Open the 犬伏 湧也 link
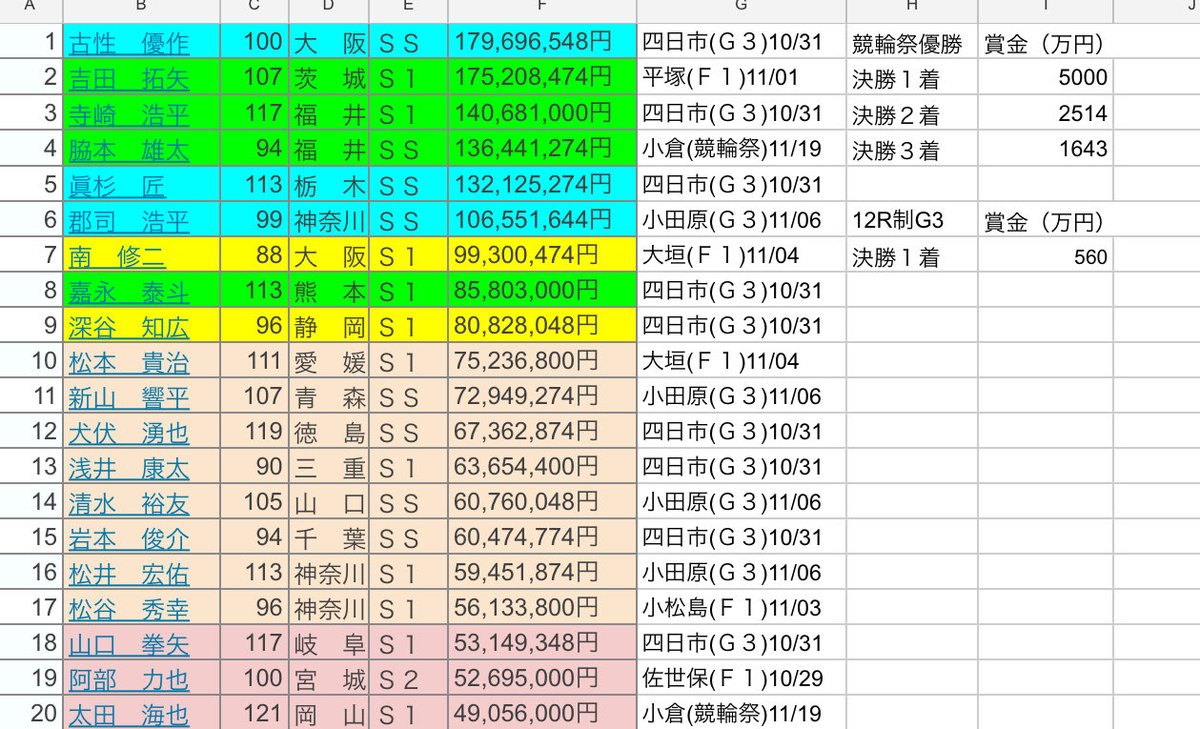 pos(128,432)
